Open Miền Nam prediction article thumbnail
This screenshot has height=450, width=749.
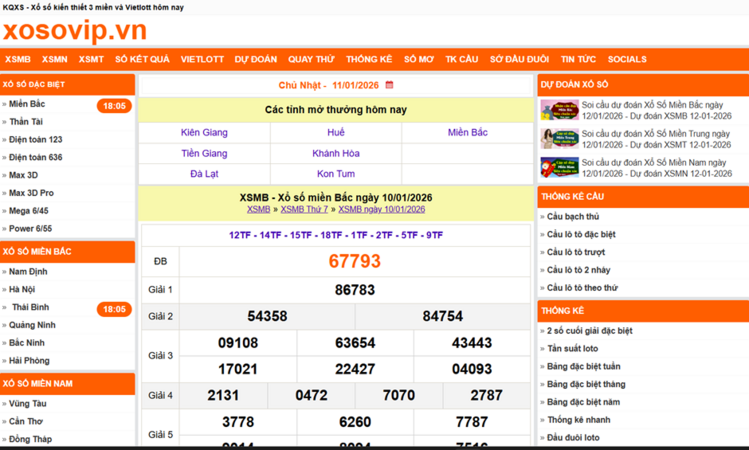click(x=558, y=167)
